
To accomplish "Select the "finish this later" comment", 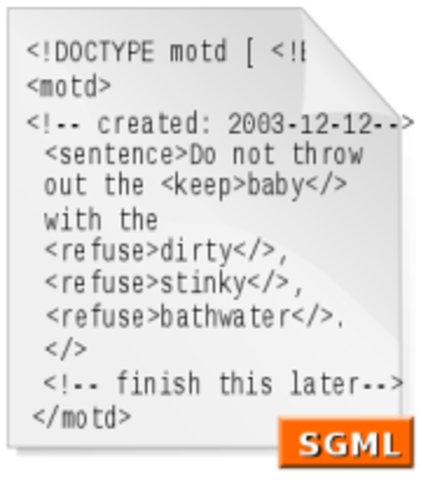I will [x=223, y=383].
